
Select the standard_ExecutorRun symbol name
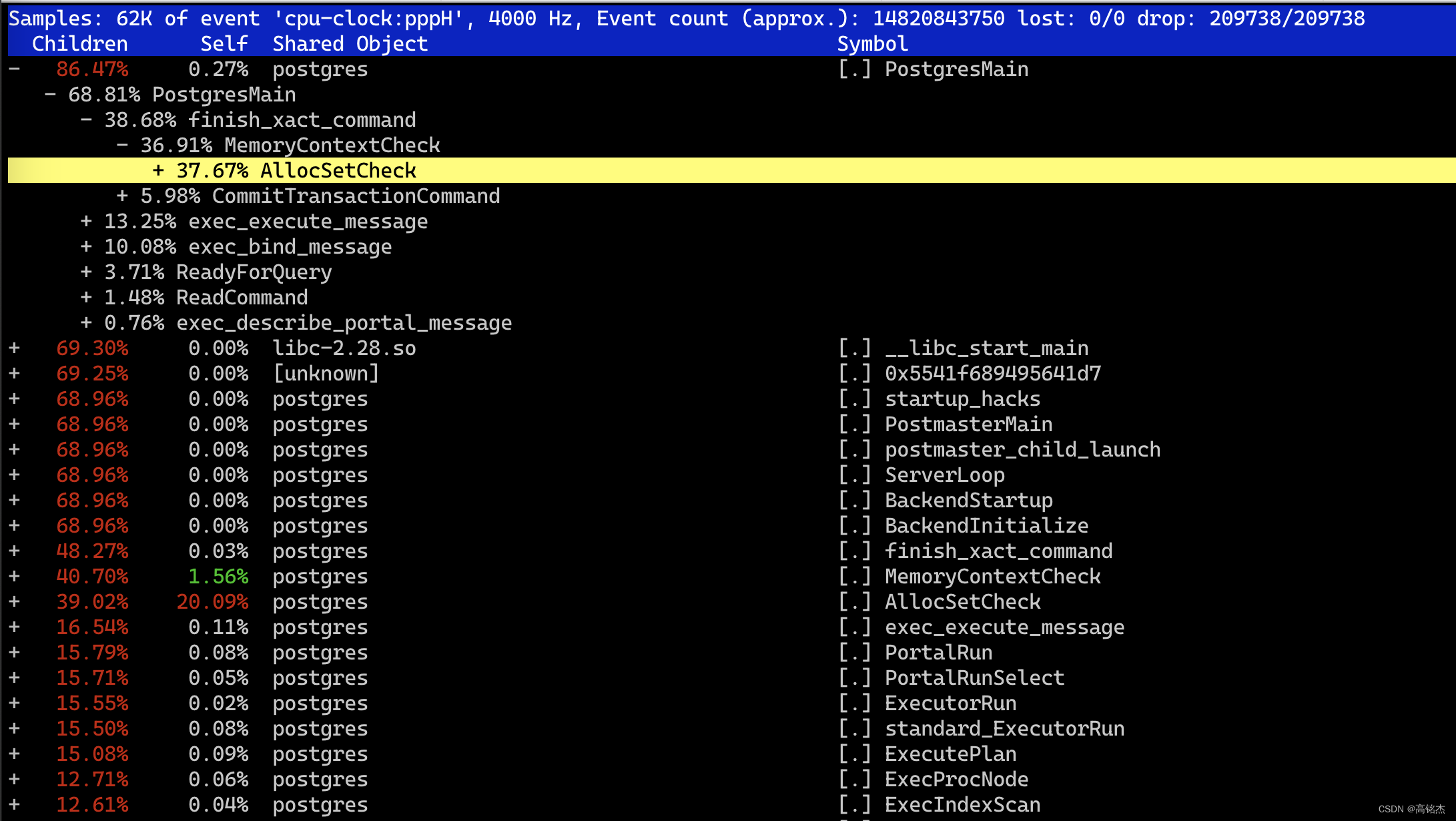coord(1005,729)
